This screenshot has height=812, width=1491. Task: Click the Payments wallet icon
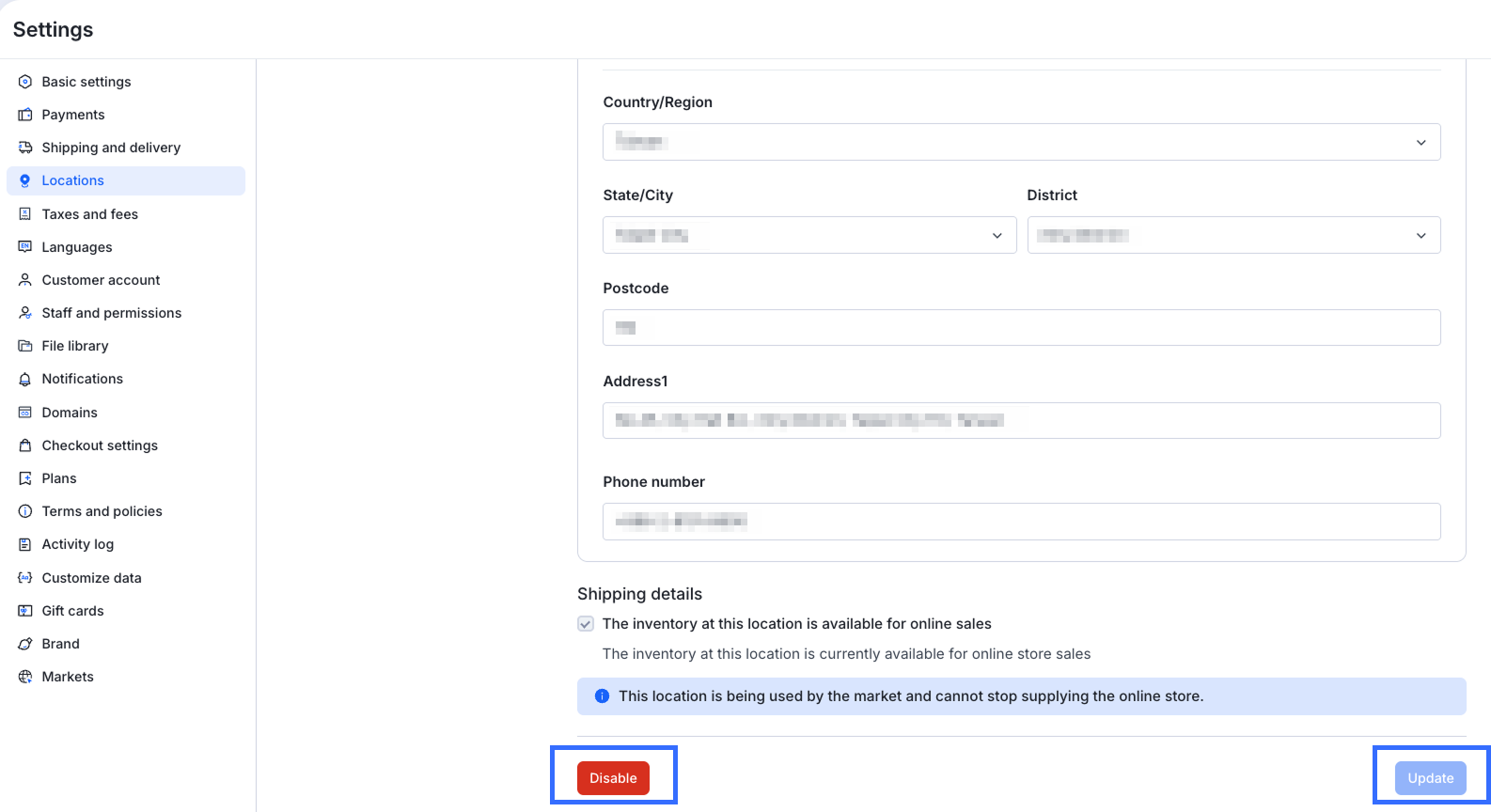click(x=25, y=115)
